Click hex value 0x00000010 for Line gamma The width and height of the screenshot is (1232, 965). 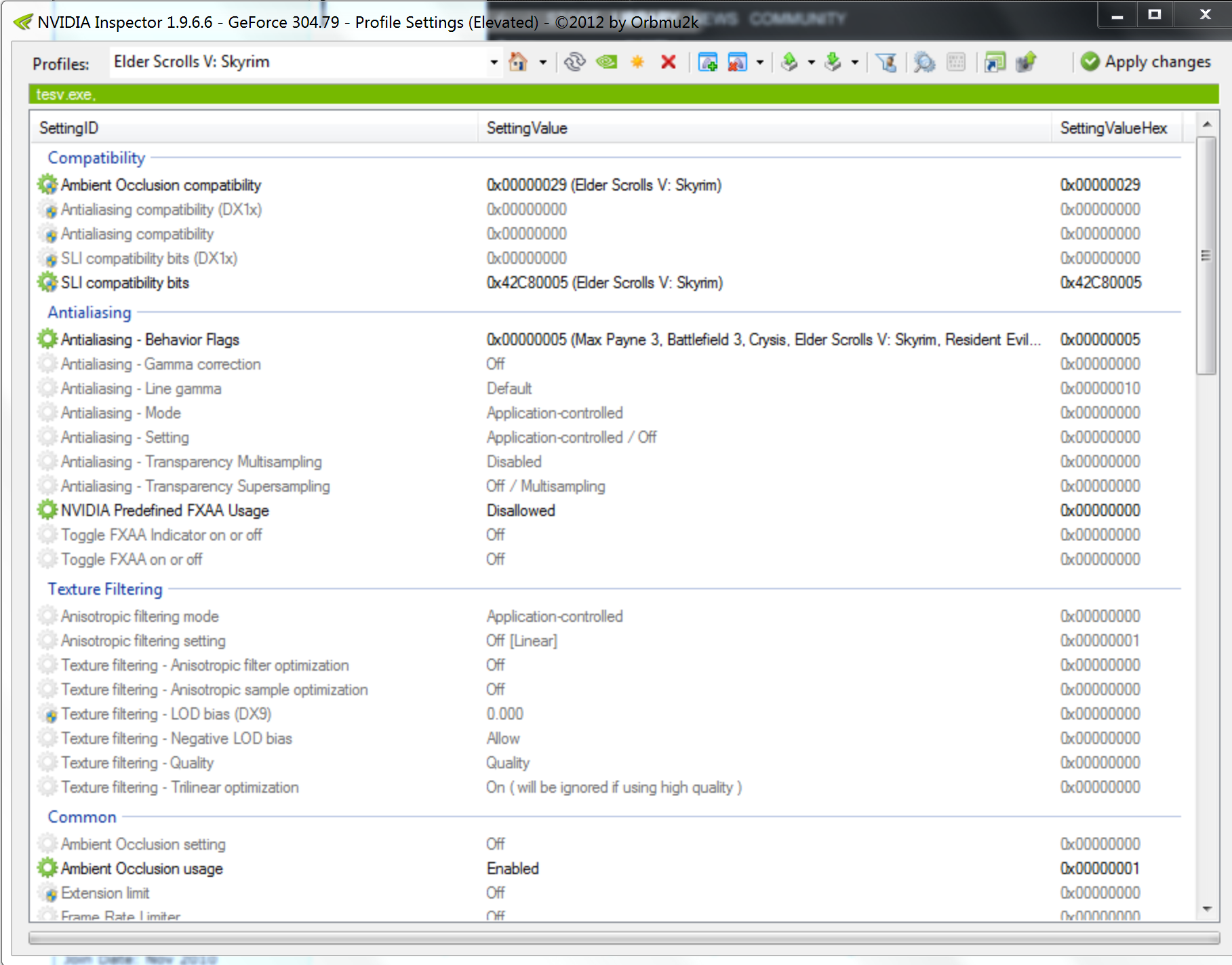coord(1100,389)
